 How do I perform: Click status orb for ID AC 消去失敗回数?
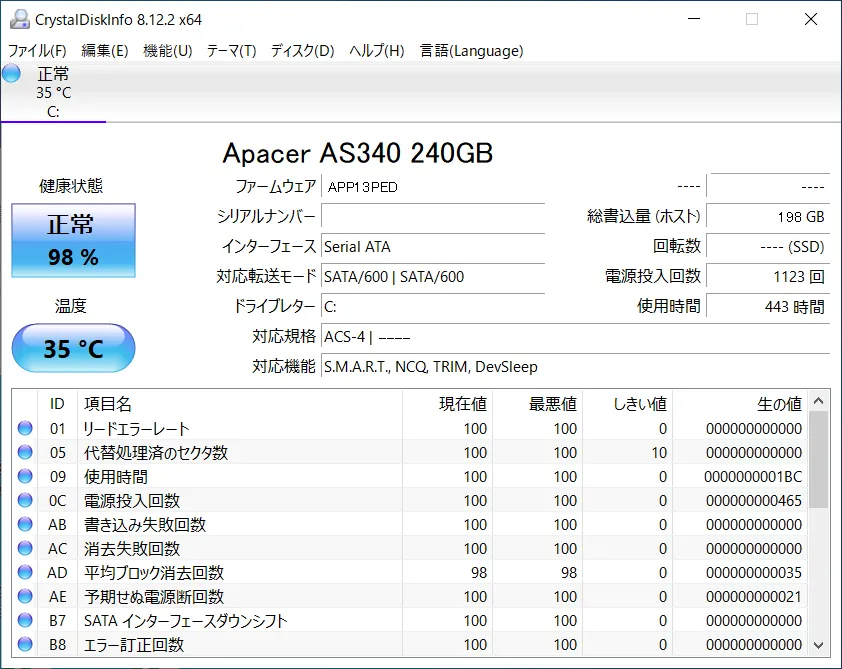(25, 548)
